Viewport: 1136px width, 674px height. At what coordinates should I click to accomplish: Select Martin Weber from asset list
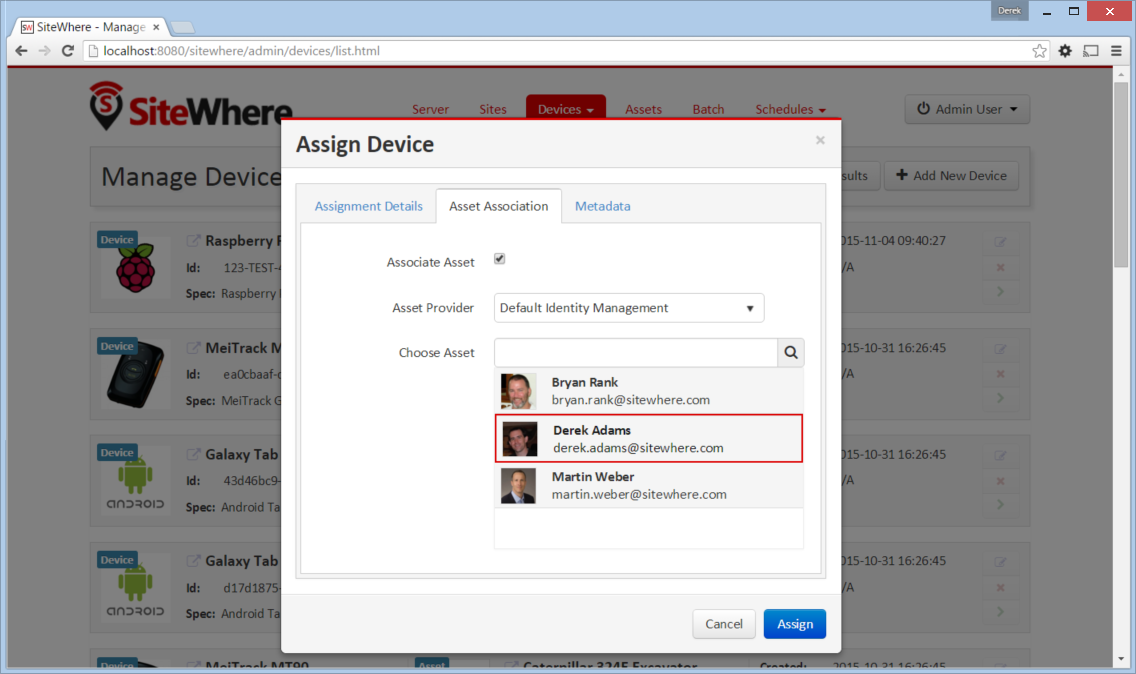point(648,486)
